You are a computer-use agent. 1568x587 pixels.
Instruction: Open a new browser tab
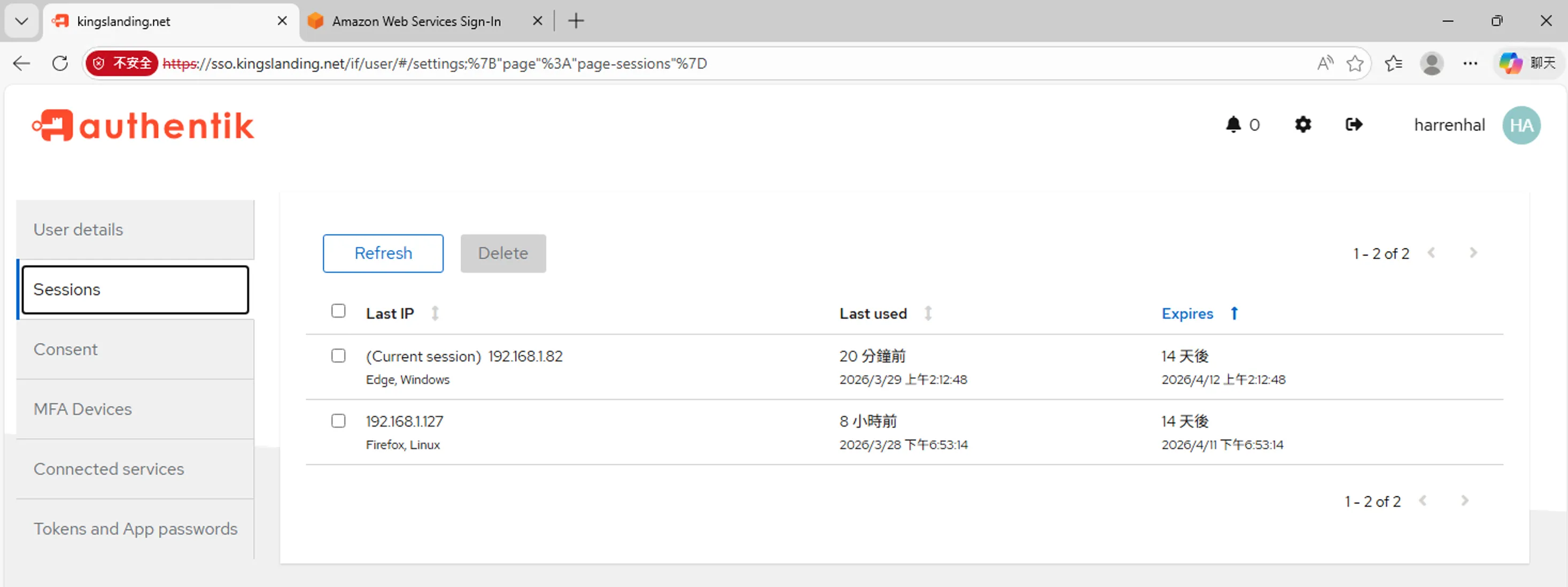[x=576, y=21]
